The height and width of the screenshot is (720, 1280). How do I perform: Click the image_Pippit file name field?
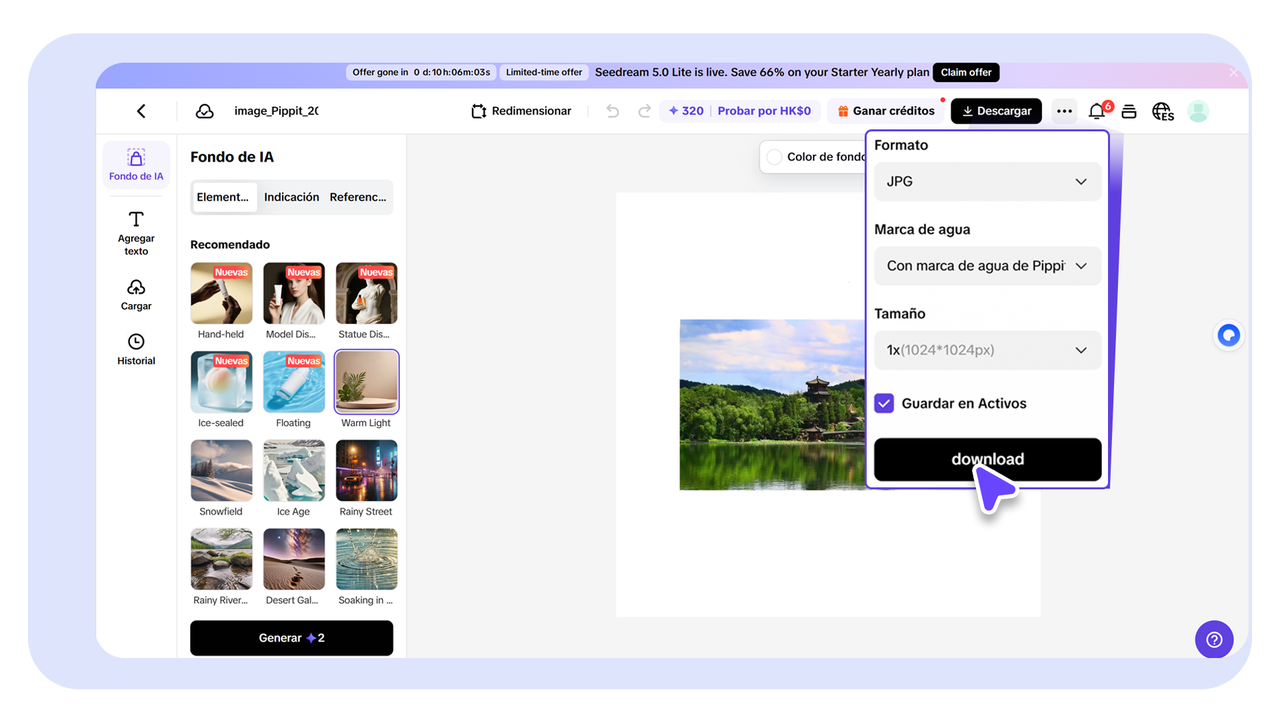(x=276, y=111)
